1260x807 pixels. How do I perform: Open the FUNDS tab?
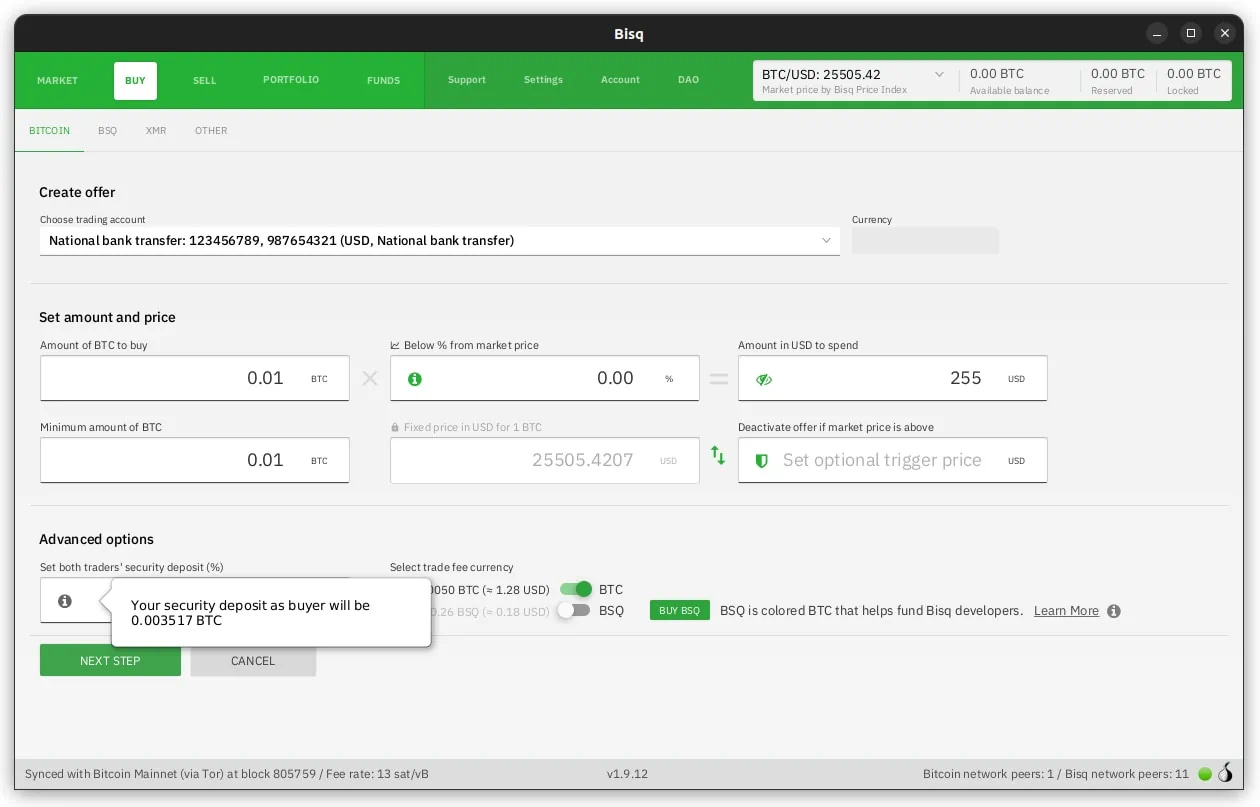click(x=384, y=80)
